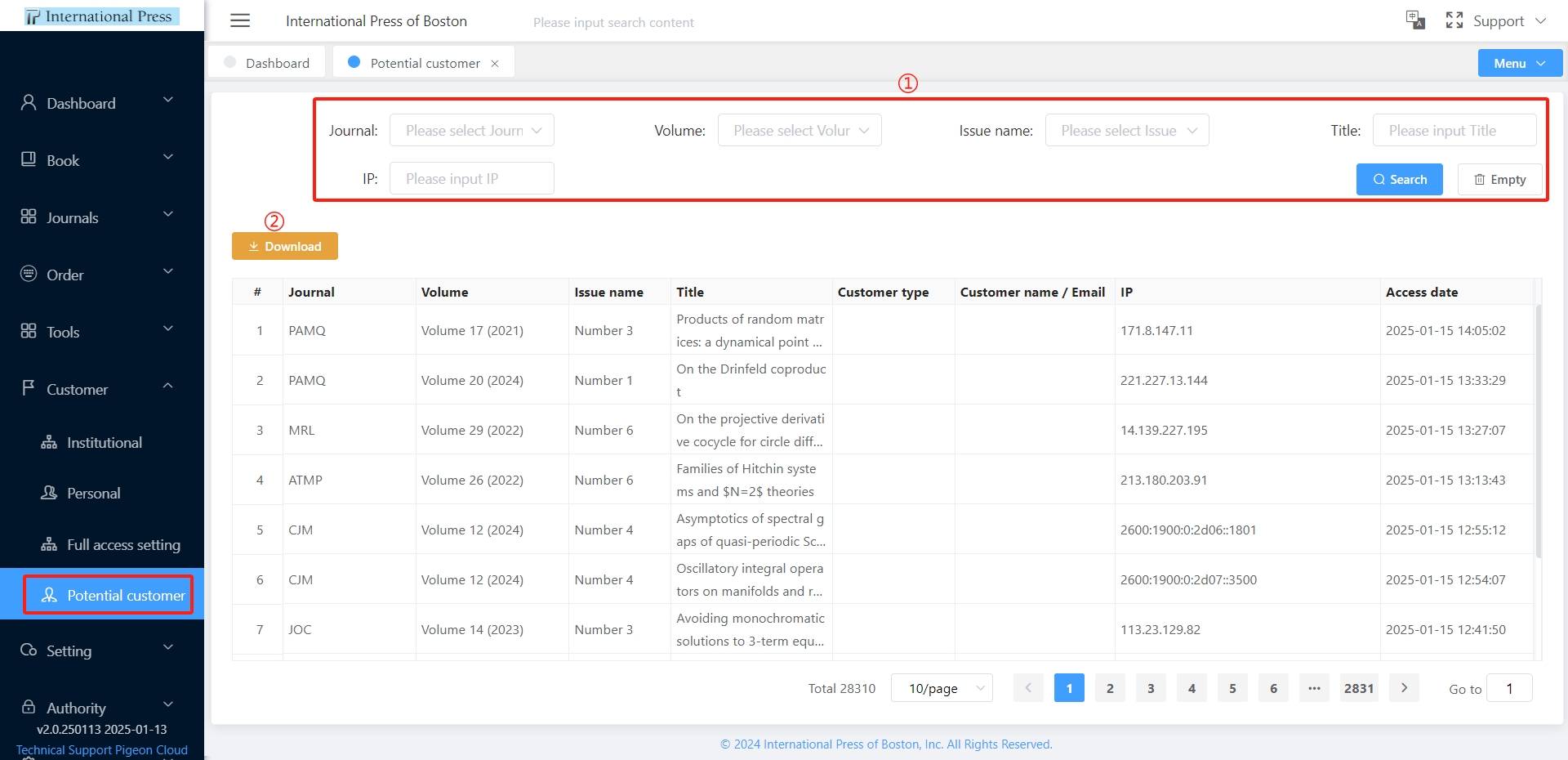Click the Full access setting icon
This screenshot has height=760, width=1568.
(49, 544)
